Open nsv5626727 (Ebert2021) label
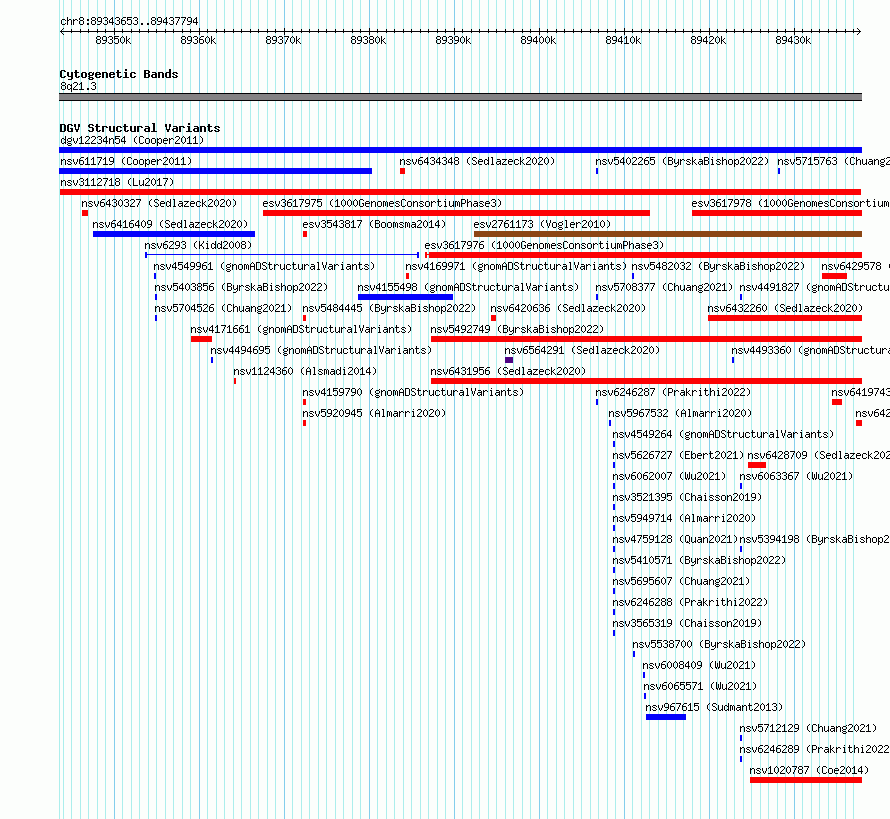This screenshot has width=890, height=819. point(678,455)
